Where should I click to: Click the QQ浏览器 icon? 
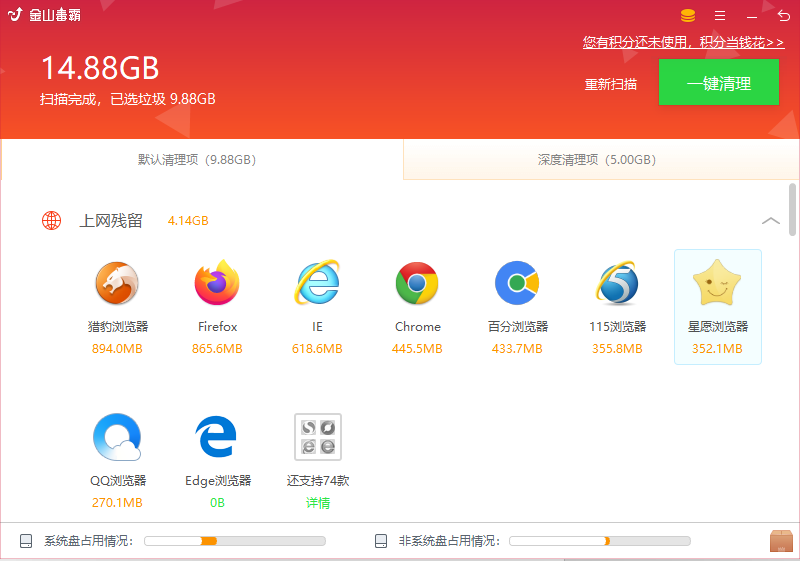tap(117, 437)
